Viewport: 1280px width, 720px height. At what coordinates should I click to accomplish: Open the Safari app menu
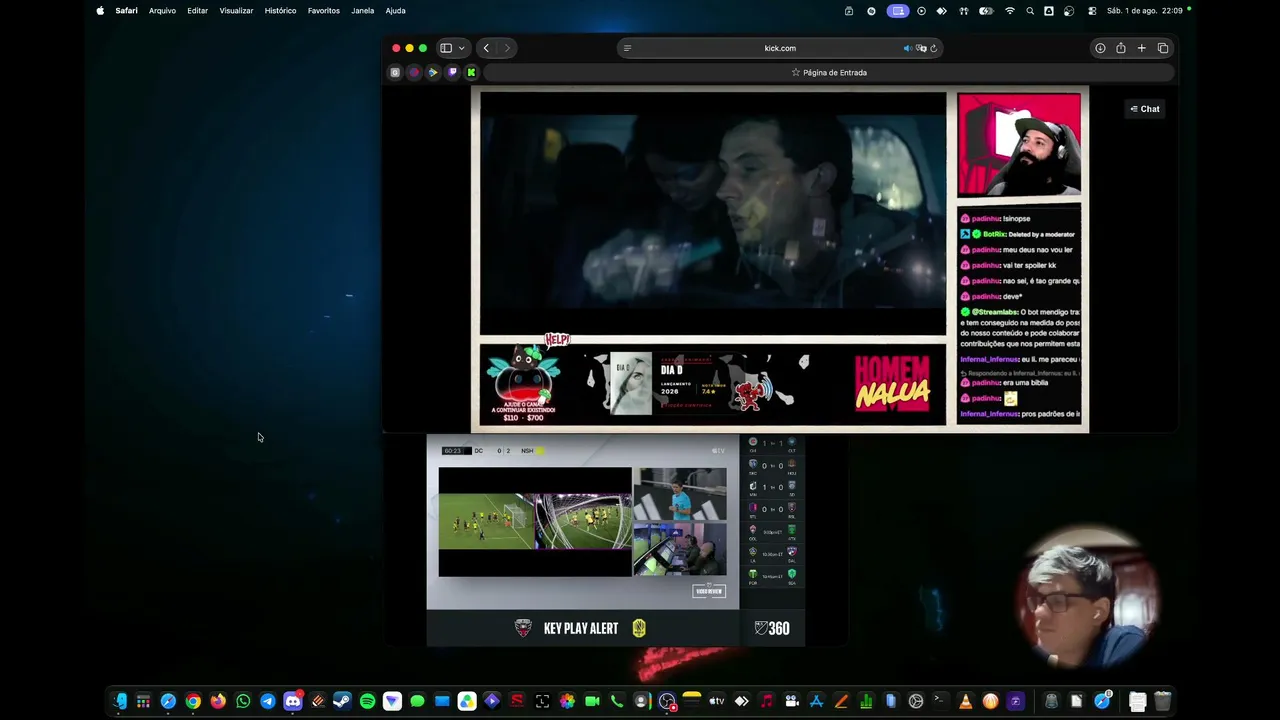pos(126,11)
